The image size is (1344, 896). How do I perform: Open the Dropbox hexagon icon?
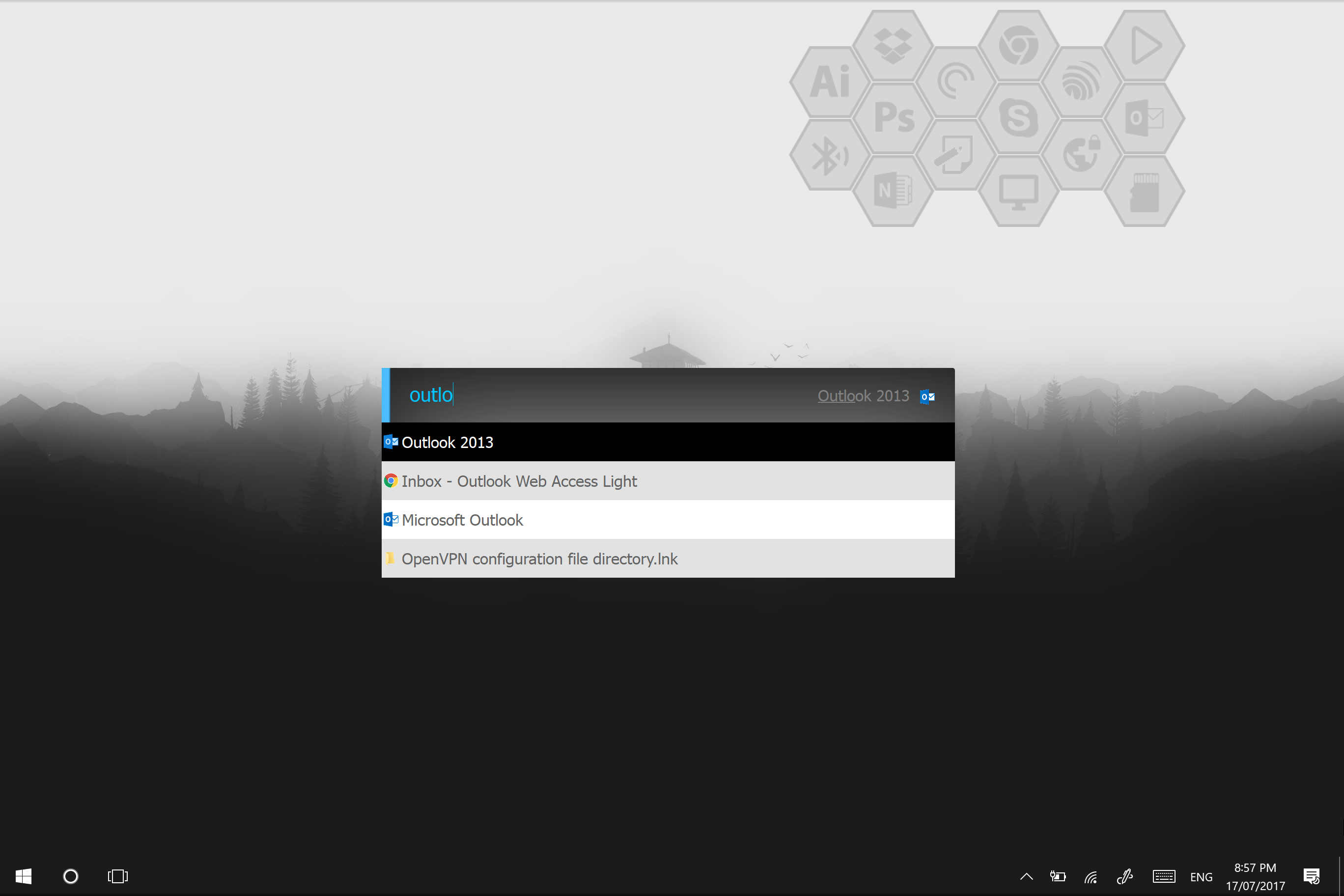coord(893,45)
